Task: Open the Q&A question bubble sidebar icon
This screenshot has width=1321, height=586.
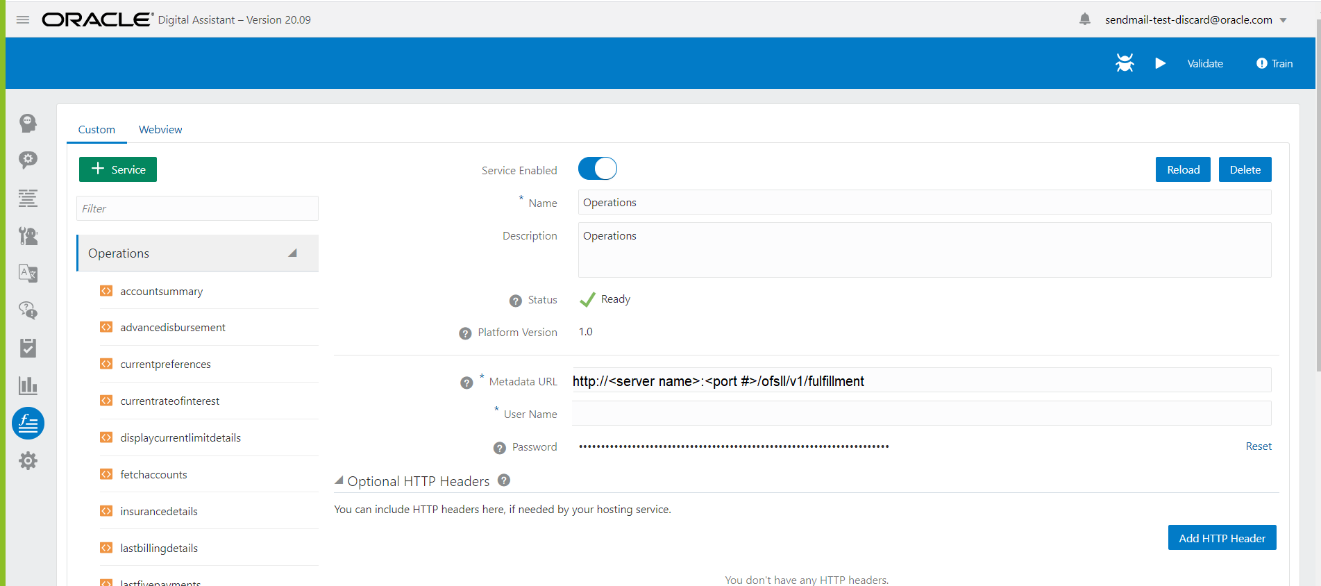Action: pyautogui.click(x=28, y=310)
